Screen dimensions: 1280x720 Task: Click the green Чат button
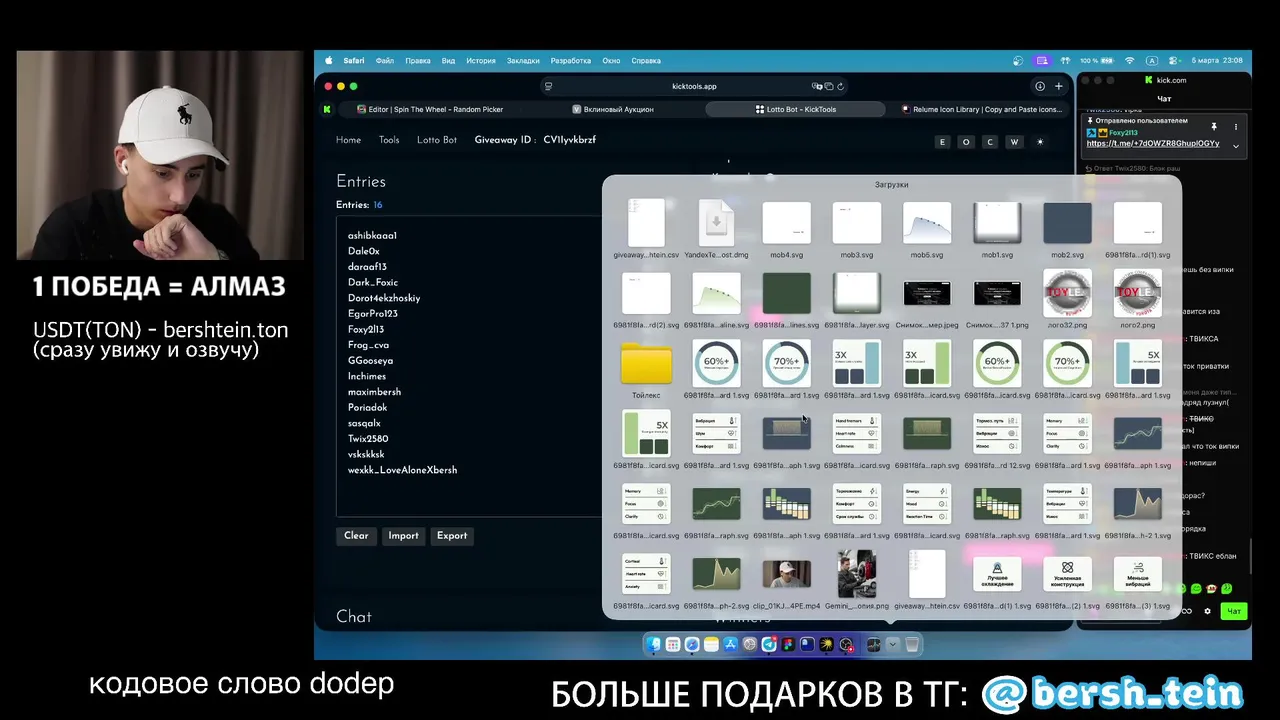click(x=1234, y=611)
